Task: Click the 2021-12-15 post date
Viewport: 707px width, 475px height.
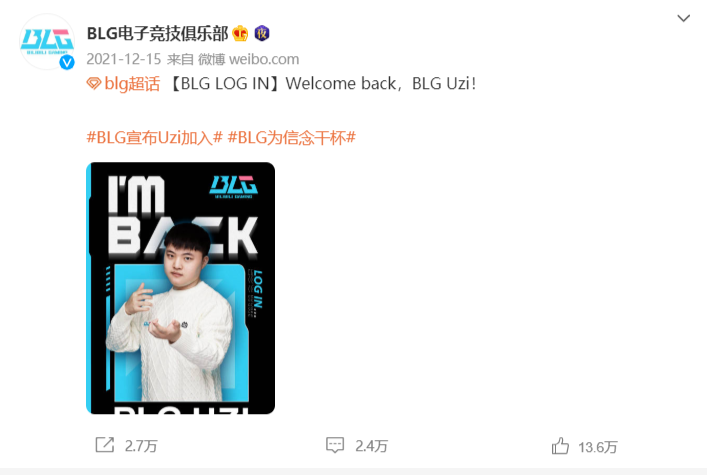Action: (x=124, y=59)
